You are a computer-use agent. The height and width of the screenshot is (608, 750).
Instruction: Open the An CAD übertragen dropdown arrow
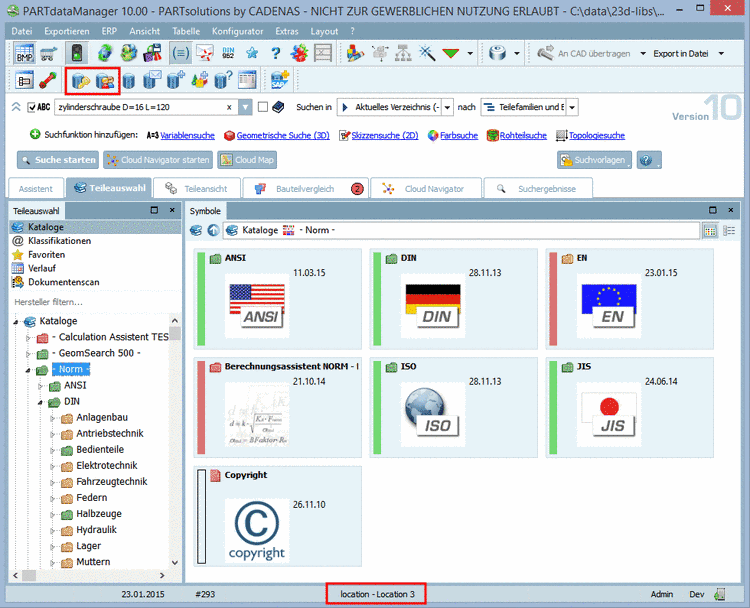click(643, 54)
